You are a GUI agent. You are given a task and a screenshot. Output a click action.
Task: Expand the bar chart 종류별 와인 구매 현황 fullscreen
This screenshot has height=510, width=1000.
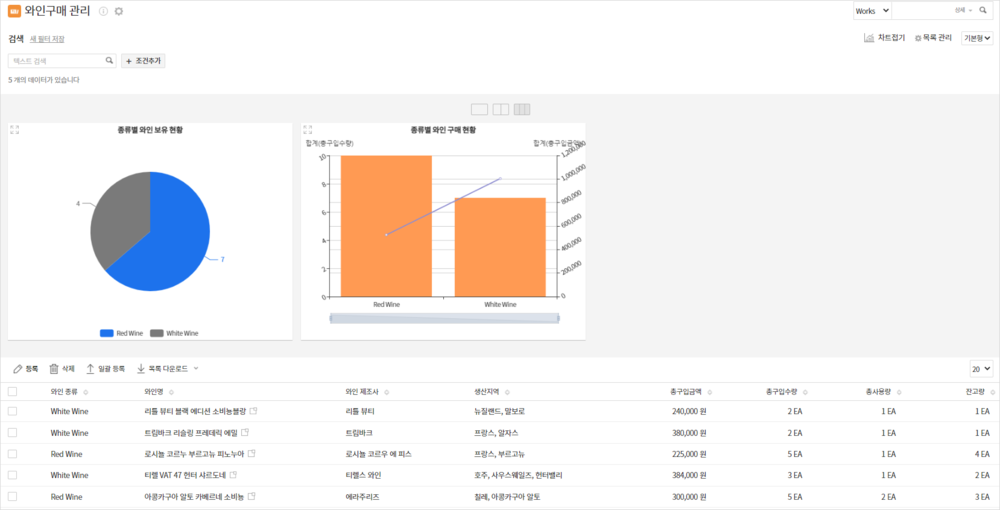(307, 129)
